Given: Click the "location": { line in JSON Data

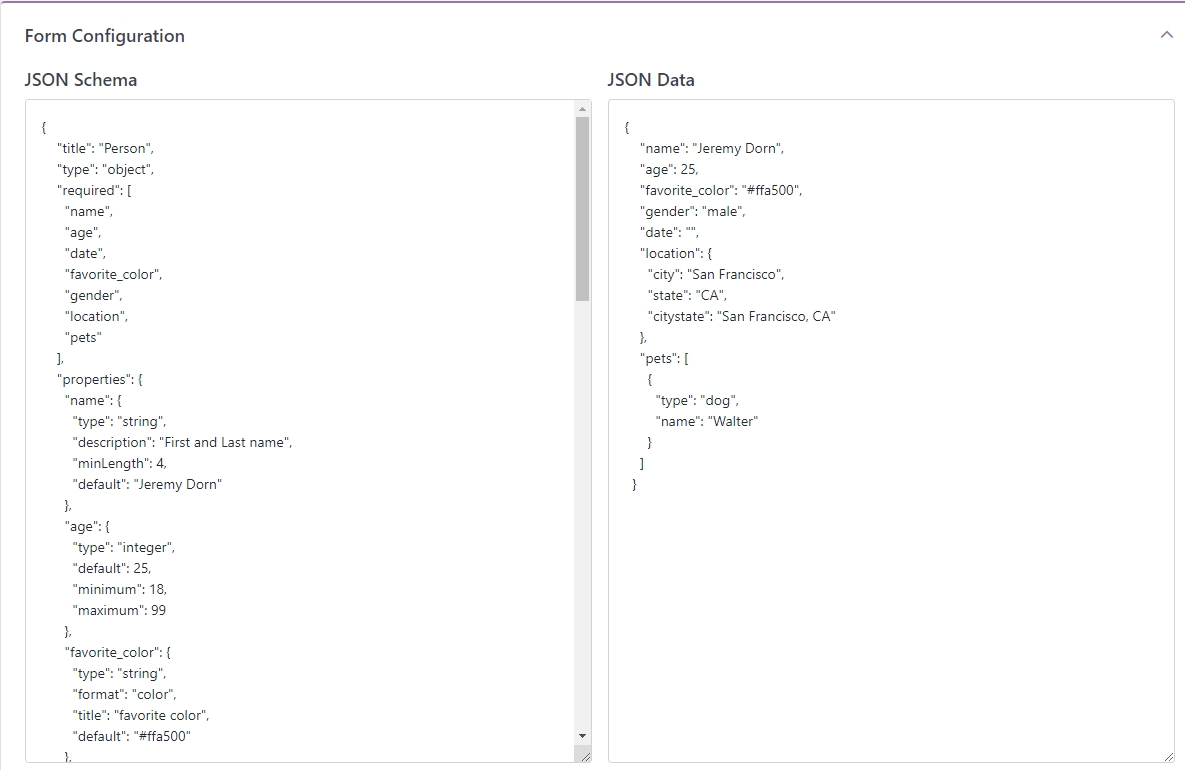Looking at the screenshot, I should (x=676, y=254).
